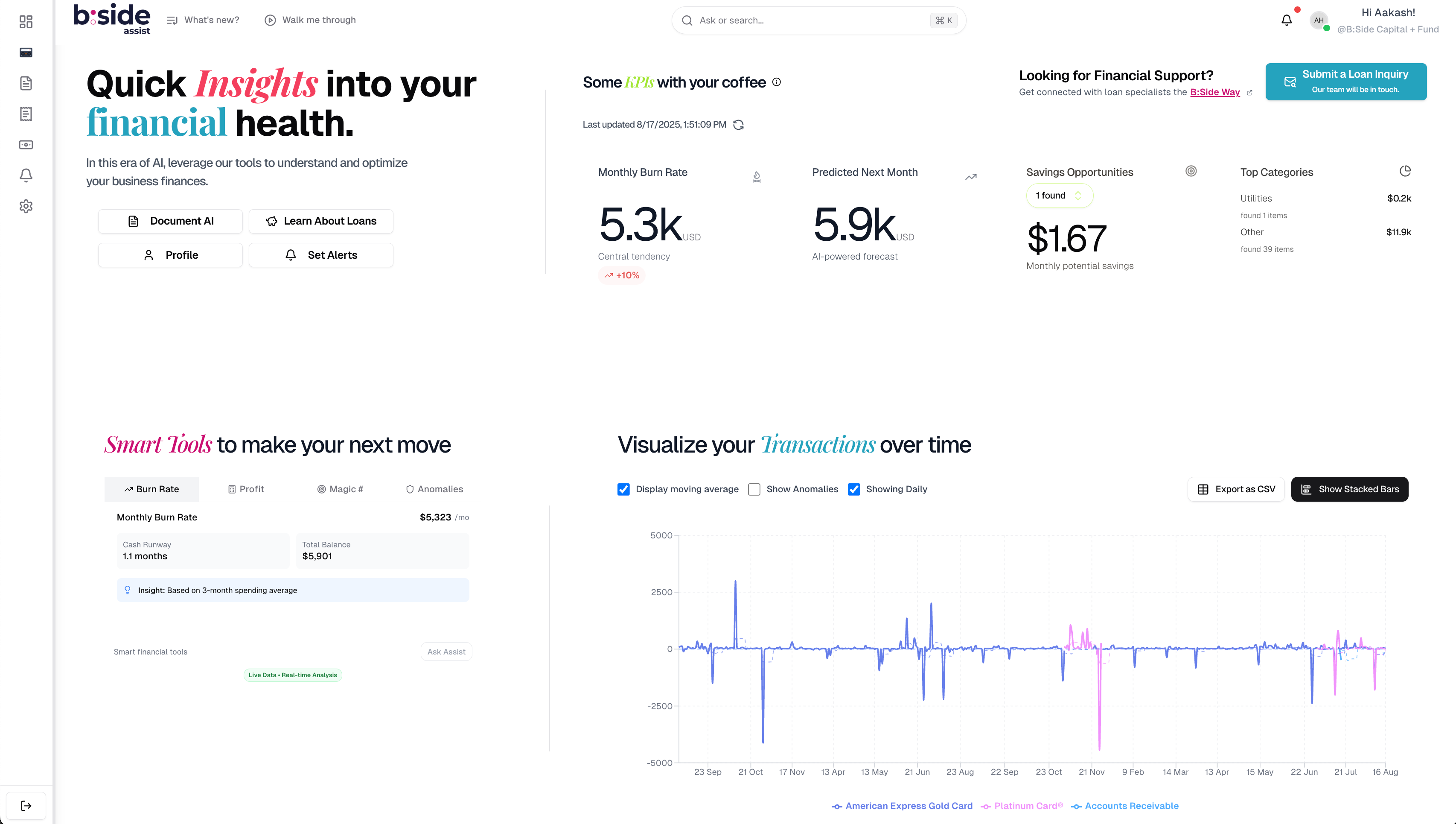Open the receipt icon in the sidebar

point(26,114)
